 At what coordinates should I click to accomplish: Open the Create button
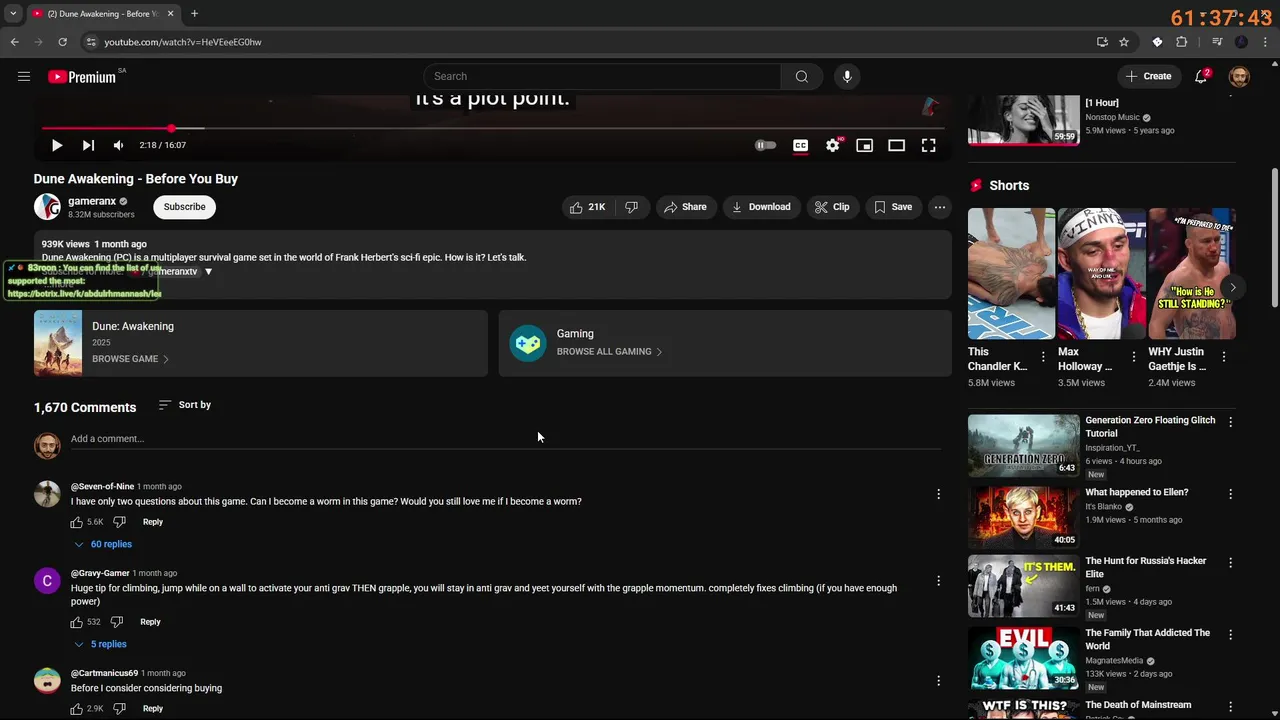(1148, 76)
